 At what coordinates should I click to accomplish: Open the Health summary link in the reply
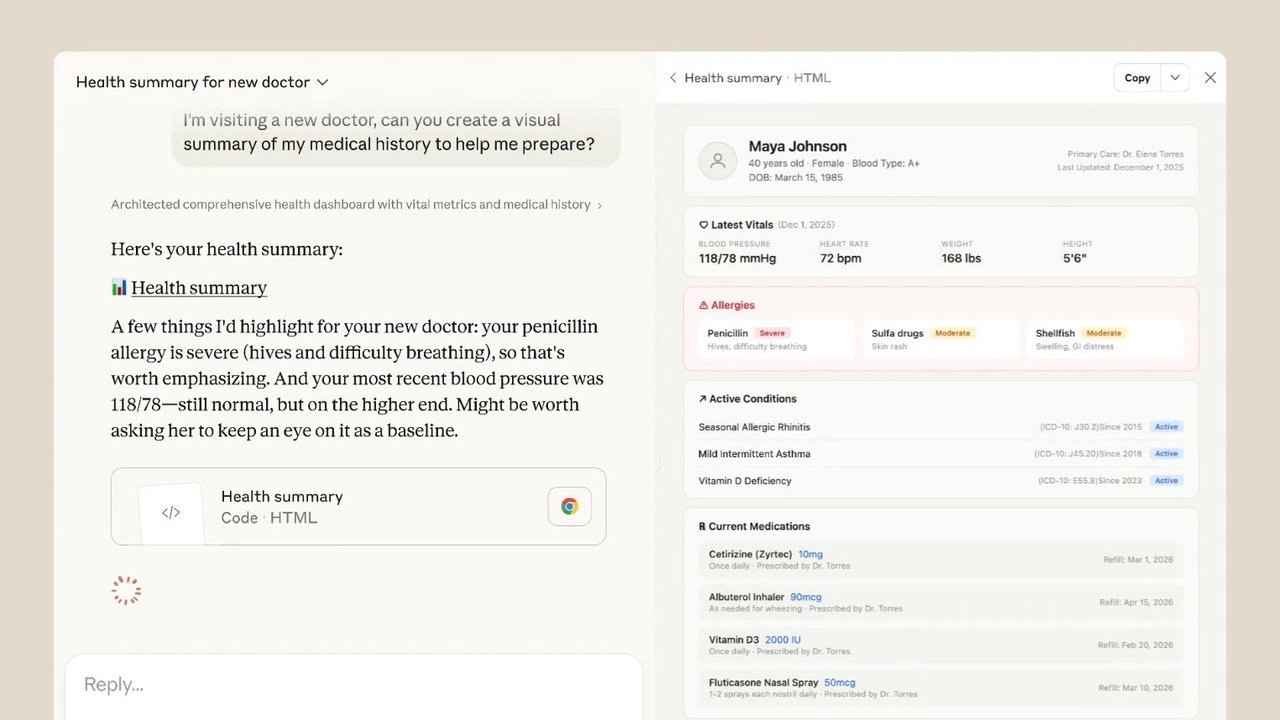(x=199, y=288)
